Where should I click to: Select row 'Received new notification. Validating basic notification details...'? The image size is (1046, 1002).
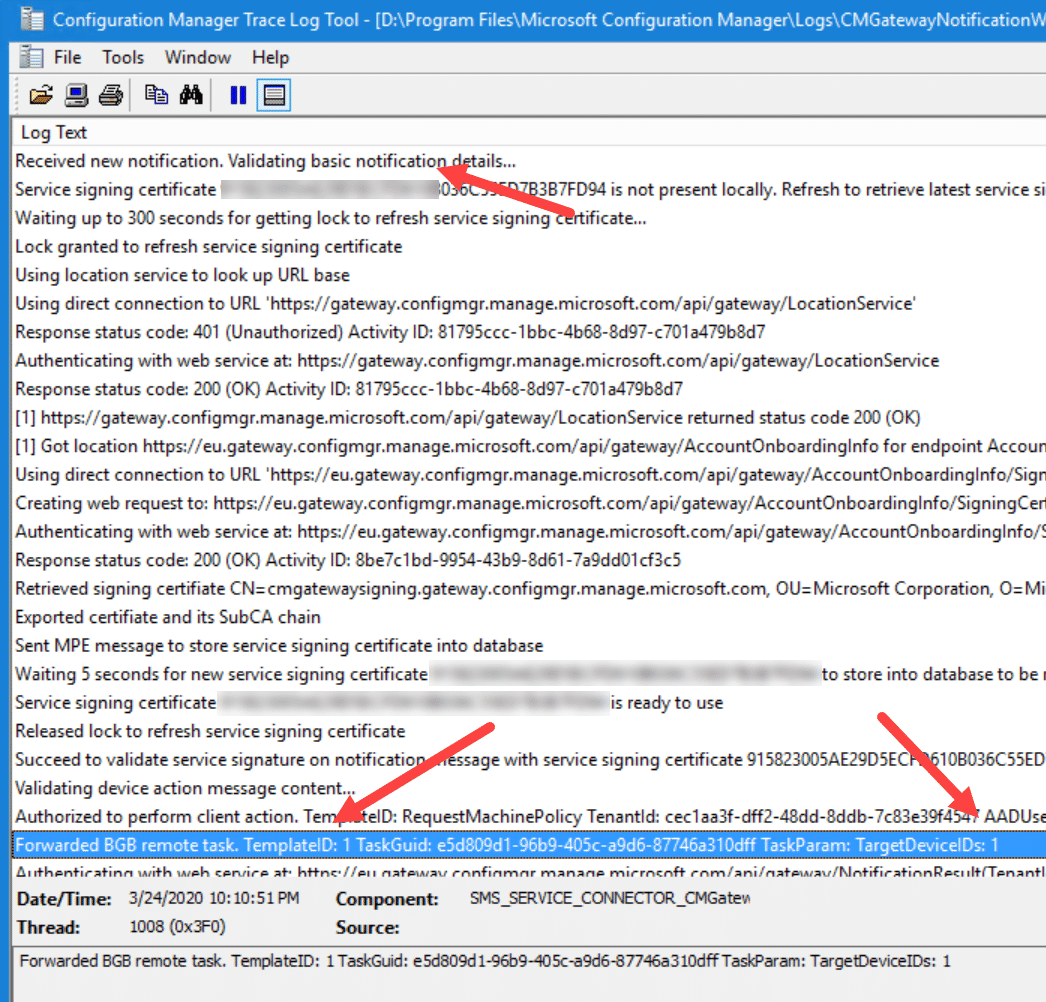coord(530,161)
